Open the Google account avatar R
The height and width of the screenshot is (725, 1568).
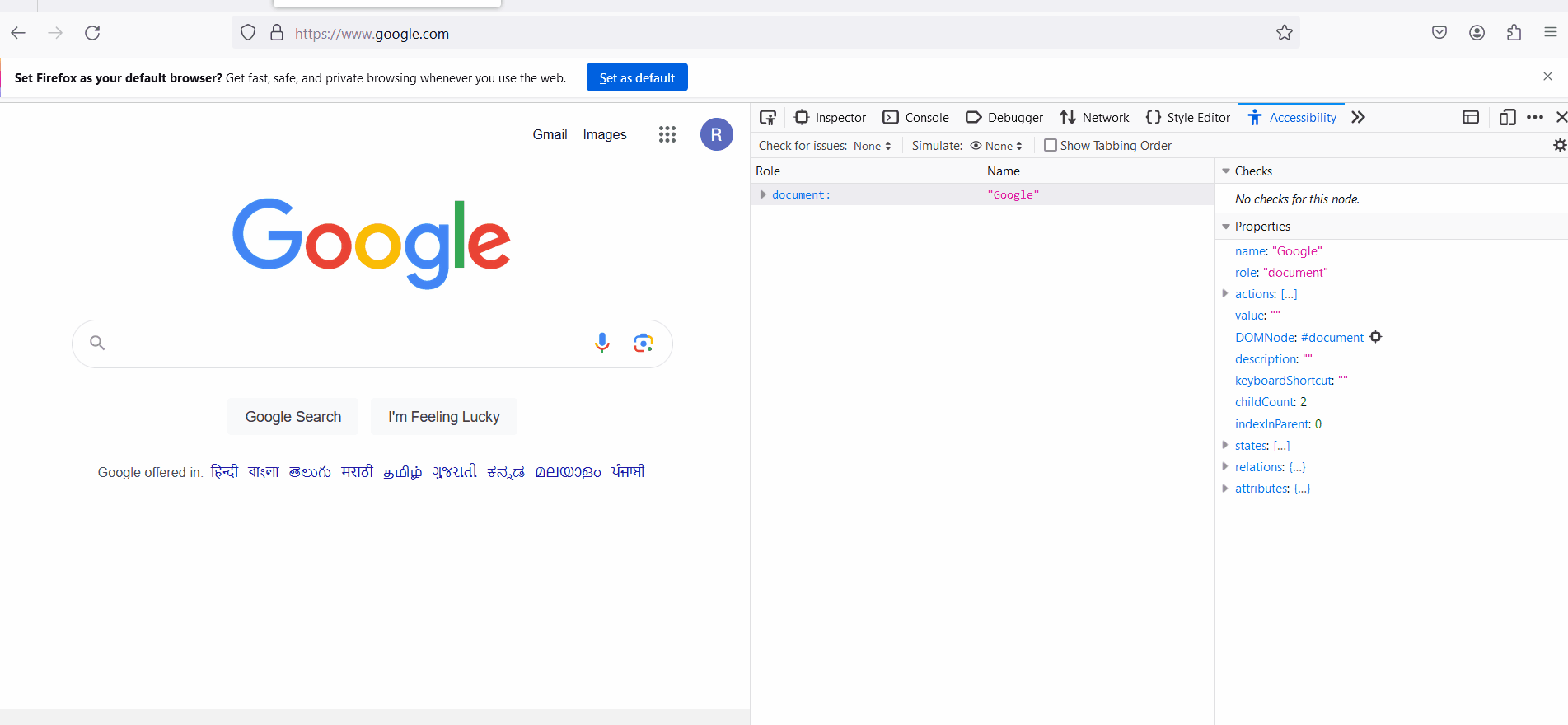tap(717, 134)
